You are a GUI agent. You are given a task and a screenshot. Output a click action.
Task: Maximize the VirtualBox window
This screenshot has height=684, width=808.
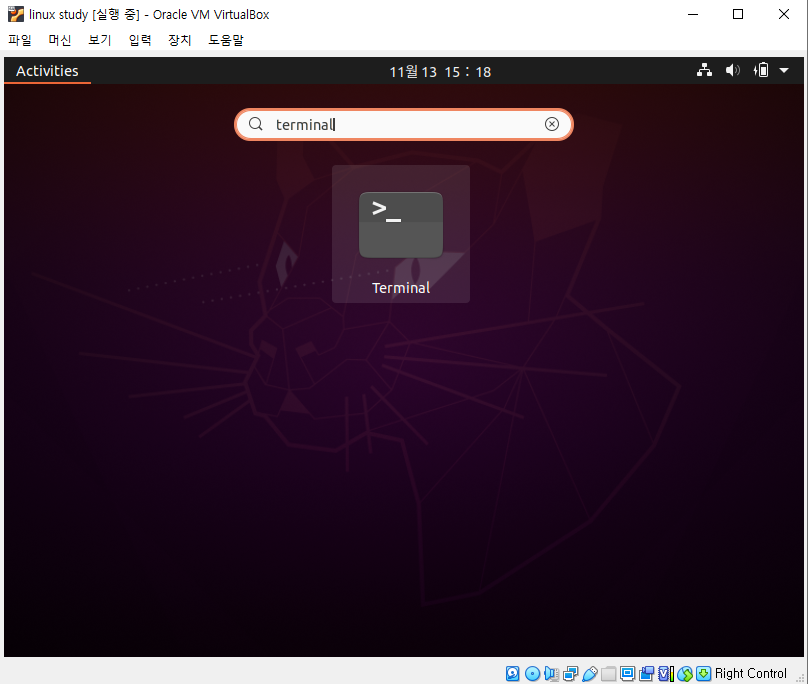click(738, 14)
